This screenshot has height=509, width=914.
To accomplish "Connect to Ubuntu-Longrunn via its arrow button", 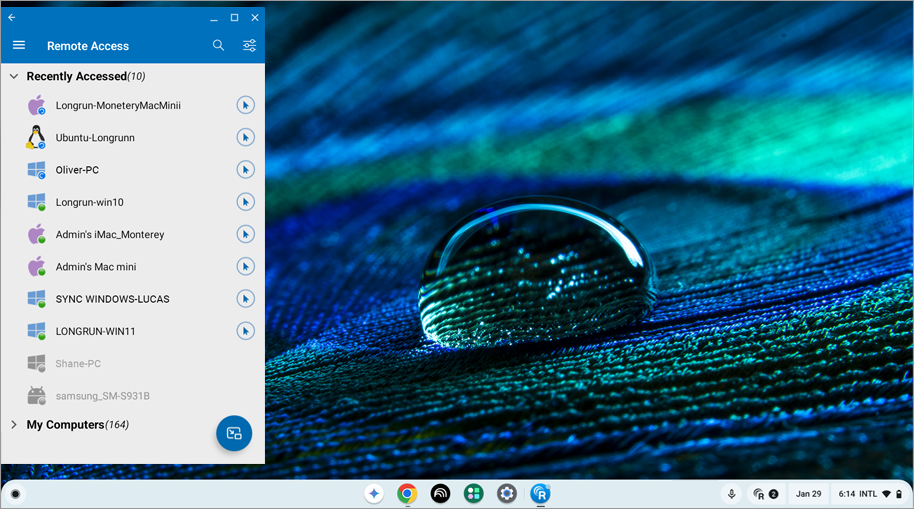I will [x=245, y=138].
